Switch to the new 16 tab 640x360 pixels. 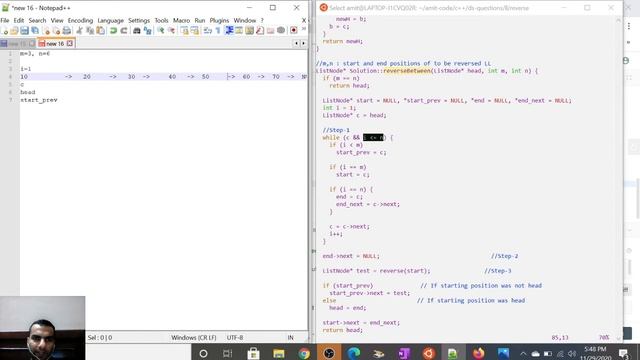click(55, 43)
